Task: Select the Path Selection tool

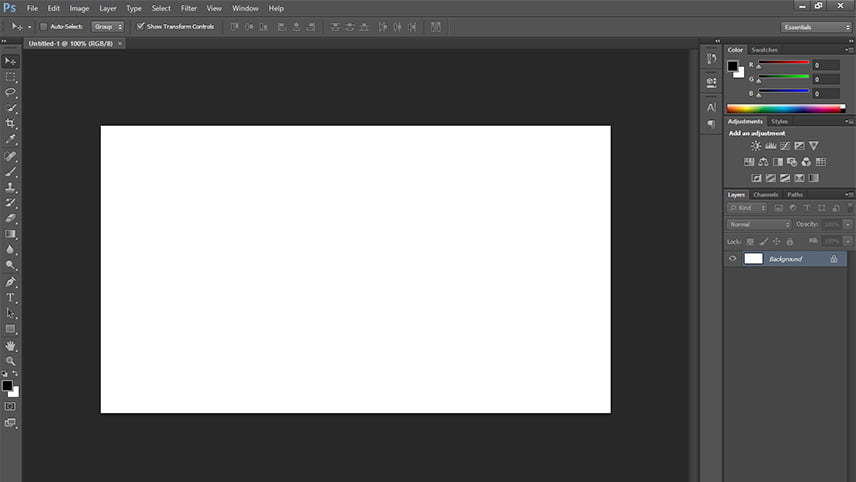Action: click(x=10, y=313)
